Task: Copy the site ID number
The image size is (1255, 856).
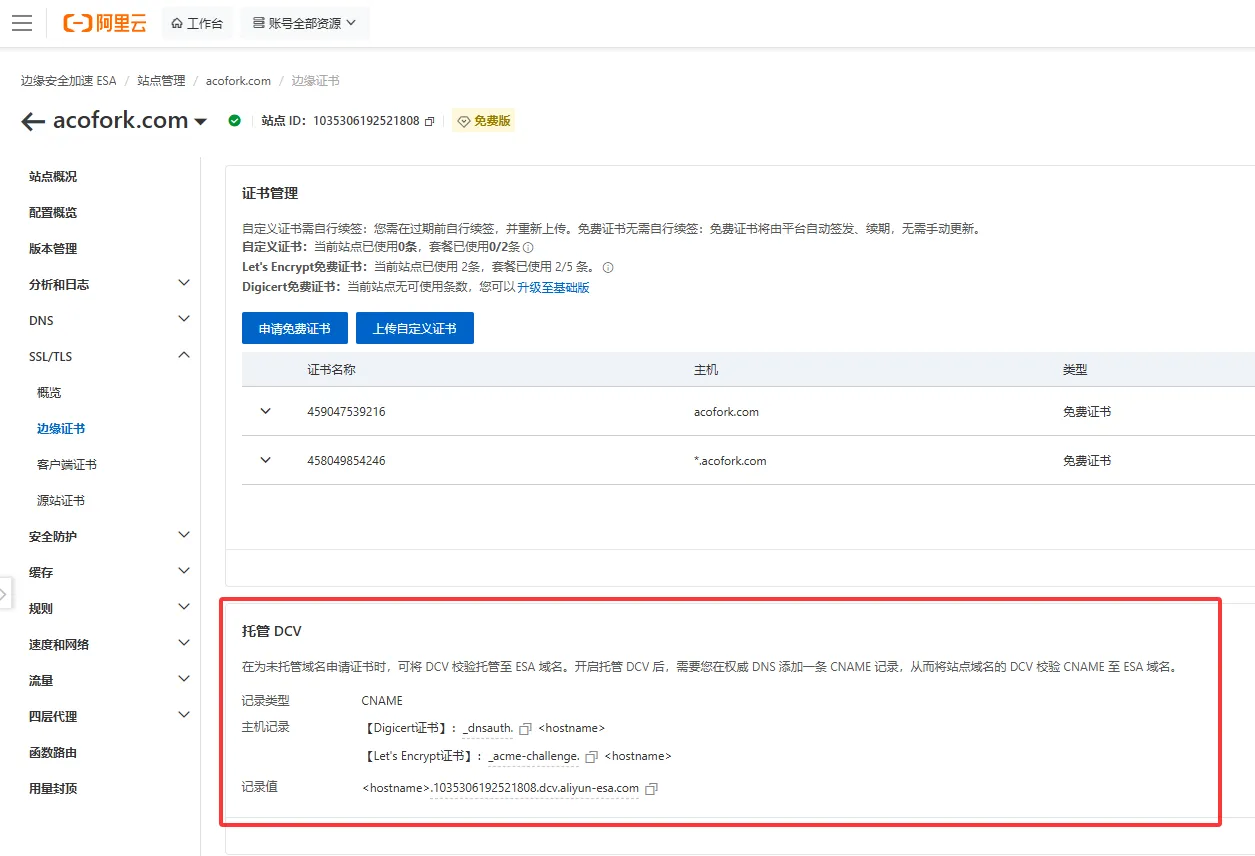Action: tap(430, 122)
